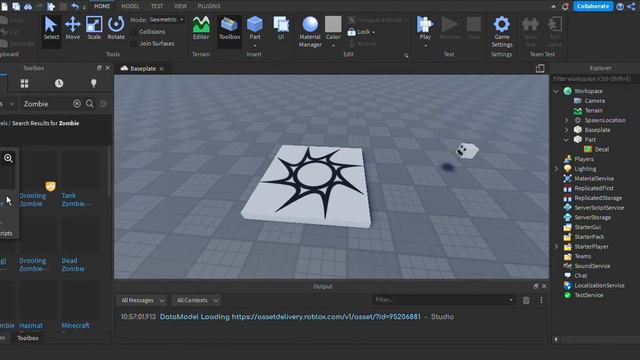Open the All Contexts dropdown
640x360 pixels.
coord(196,300)
